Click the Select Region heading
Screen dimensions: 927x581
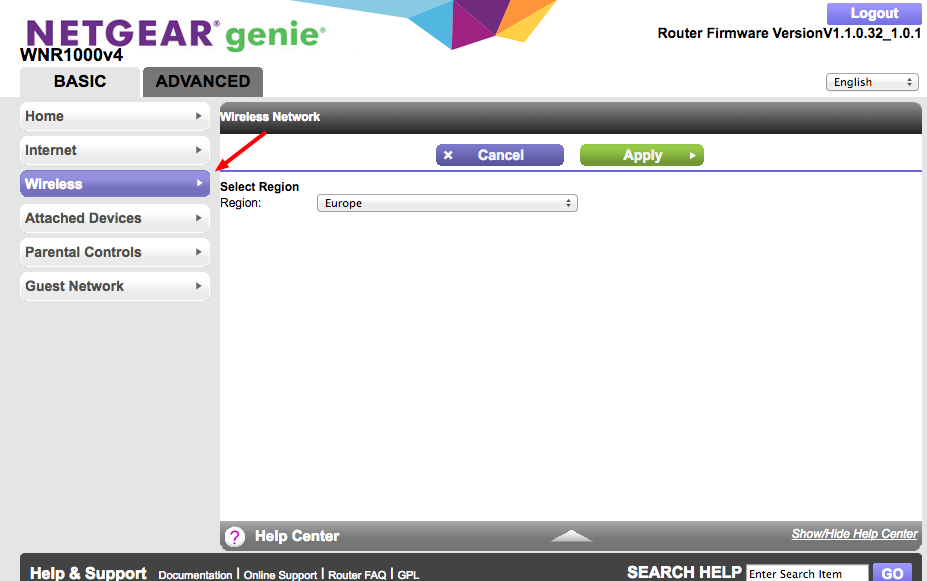(x=260, y=187)
